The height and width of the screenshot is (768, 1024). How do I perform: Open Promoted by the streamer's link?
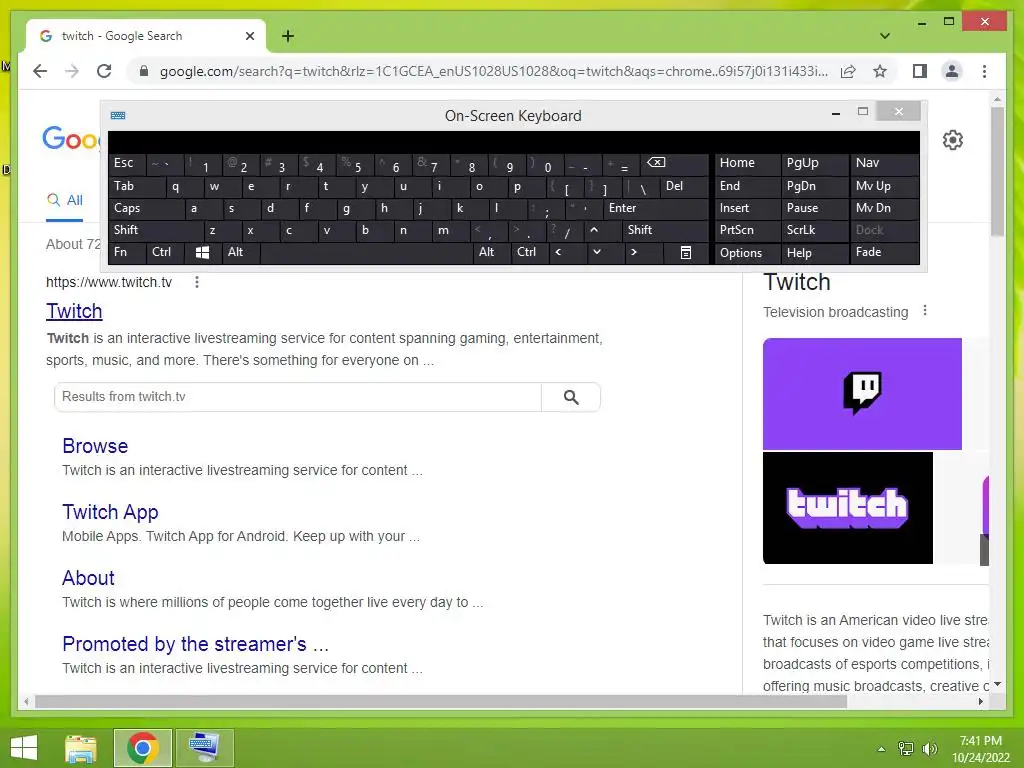pos(195,644)
